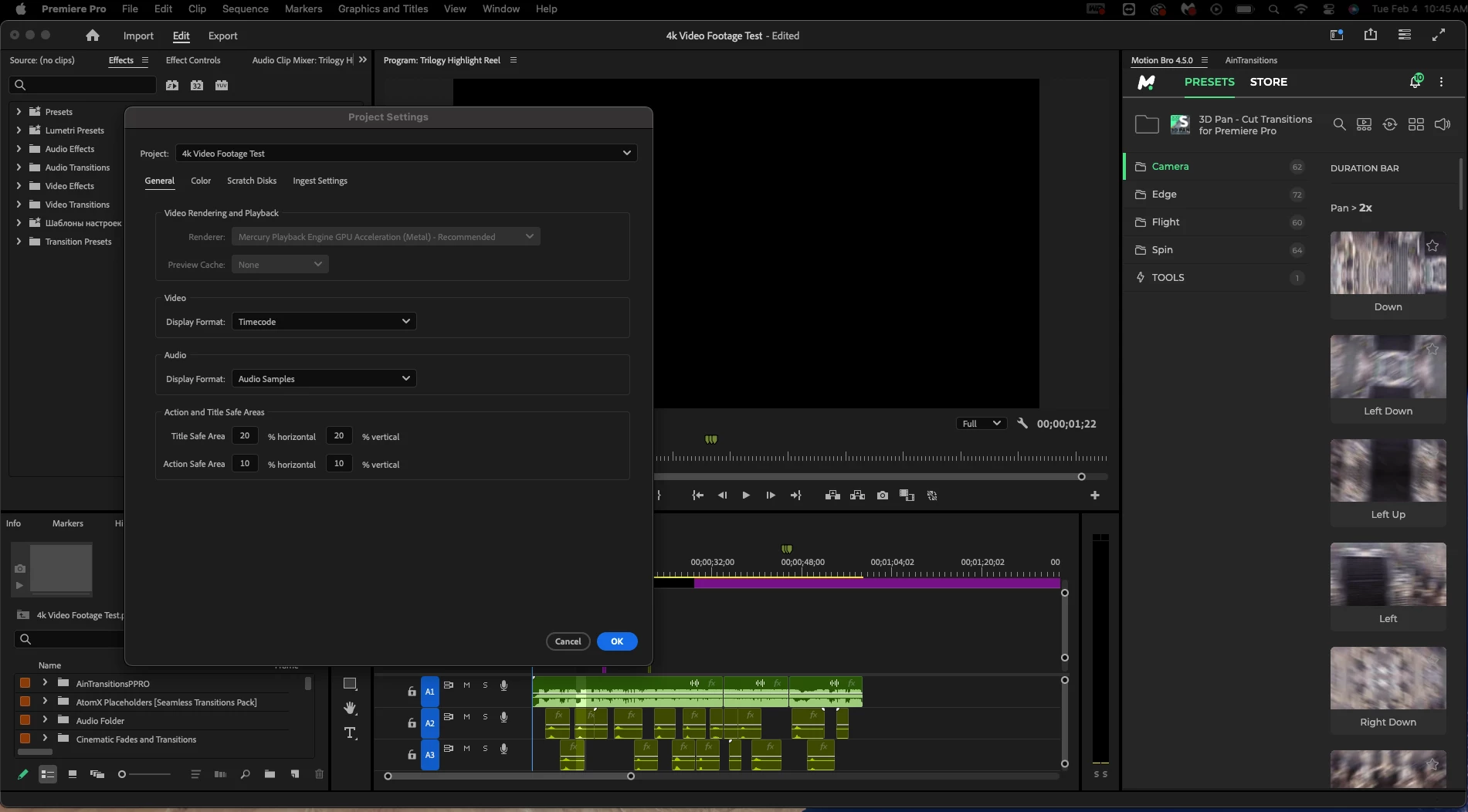The width and height of the screenshot is (1468, 812).
Task: Expand the Video Transitions folder
Action: click(x=19, y=204)
